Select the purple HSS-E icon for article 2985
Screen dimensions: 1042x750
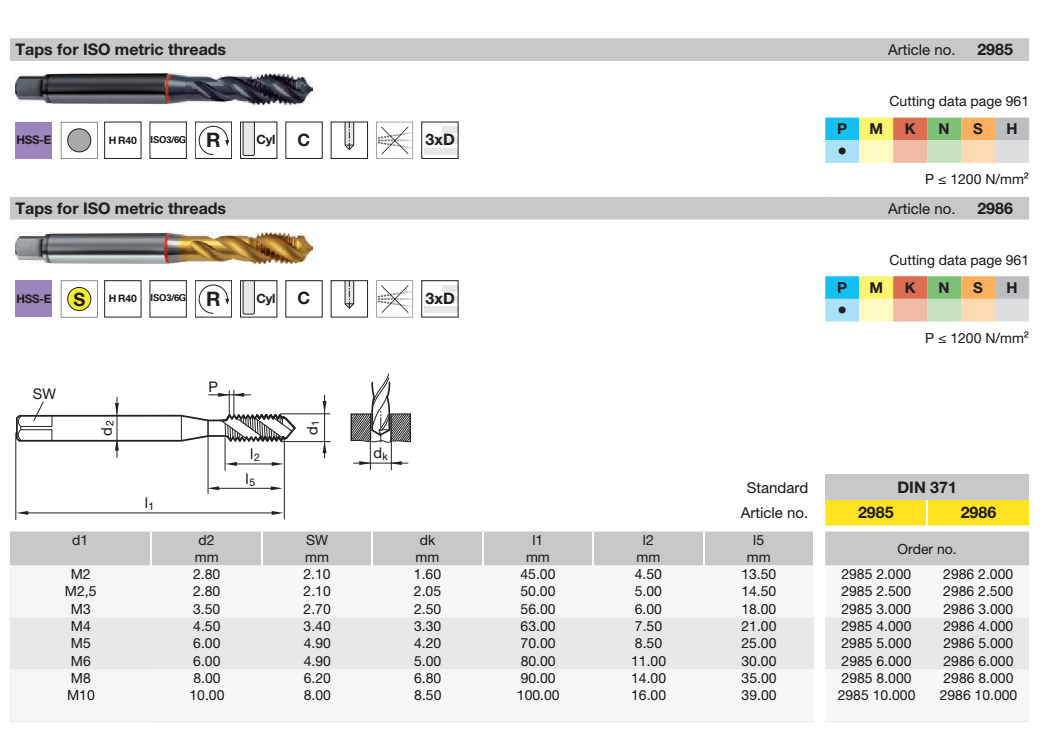click(33, 140)
